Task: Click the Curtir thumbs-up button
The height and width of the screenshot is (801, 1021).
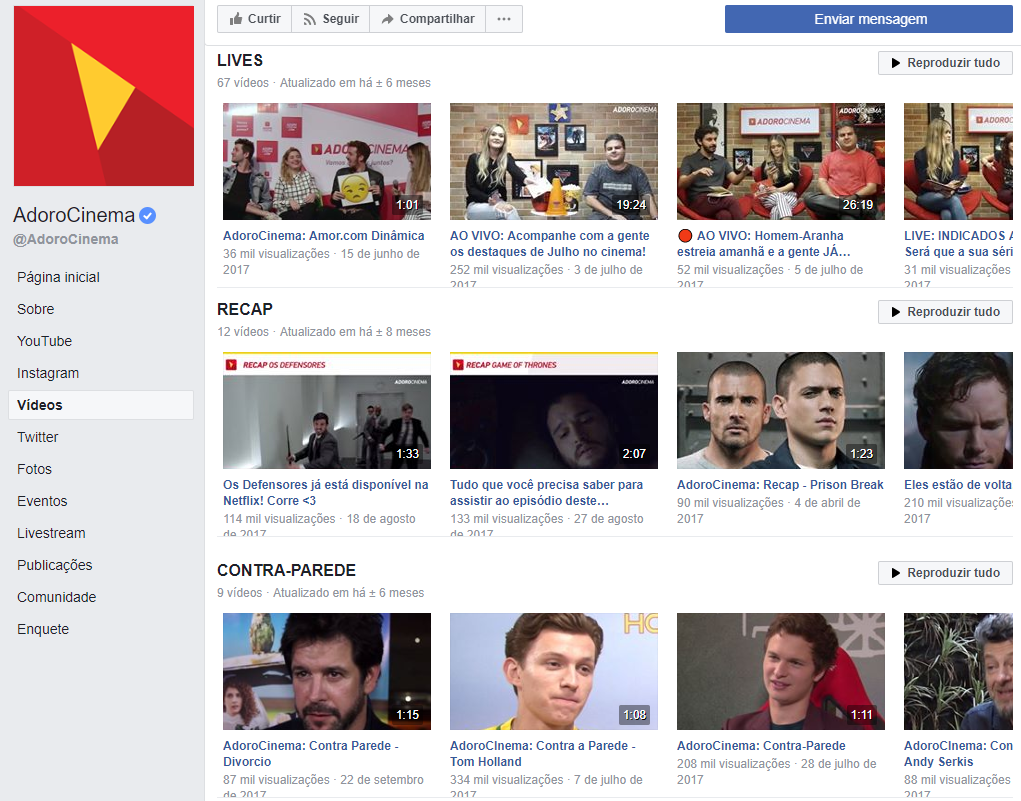Action: click(255, 19)
